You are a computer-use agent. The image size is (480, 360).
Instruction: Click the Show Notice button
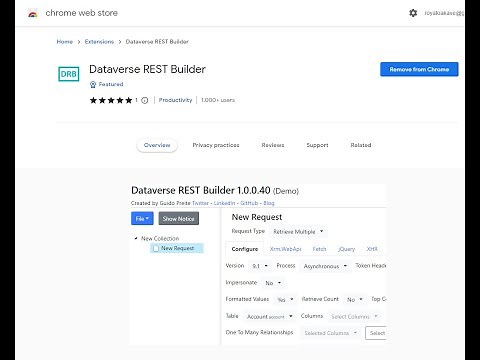(x=179, y=219)
